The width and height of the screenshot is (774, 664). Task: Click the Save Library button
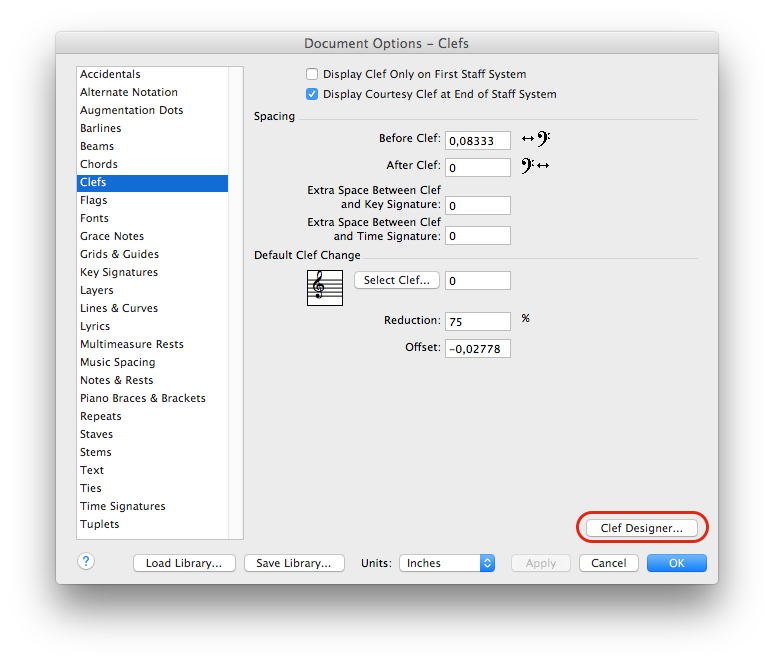tap(294, 563)
